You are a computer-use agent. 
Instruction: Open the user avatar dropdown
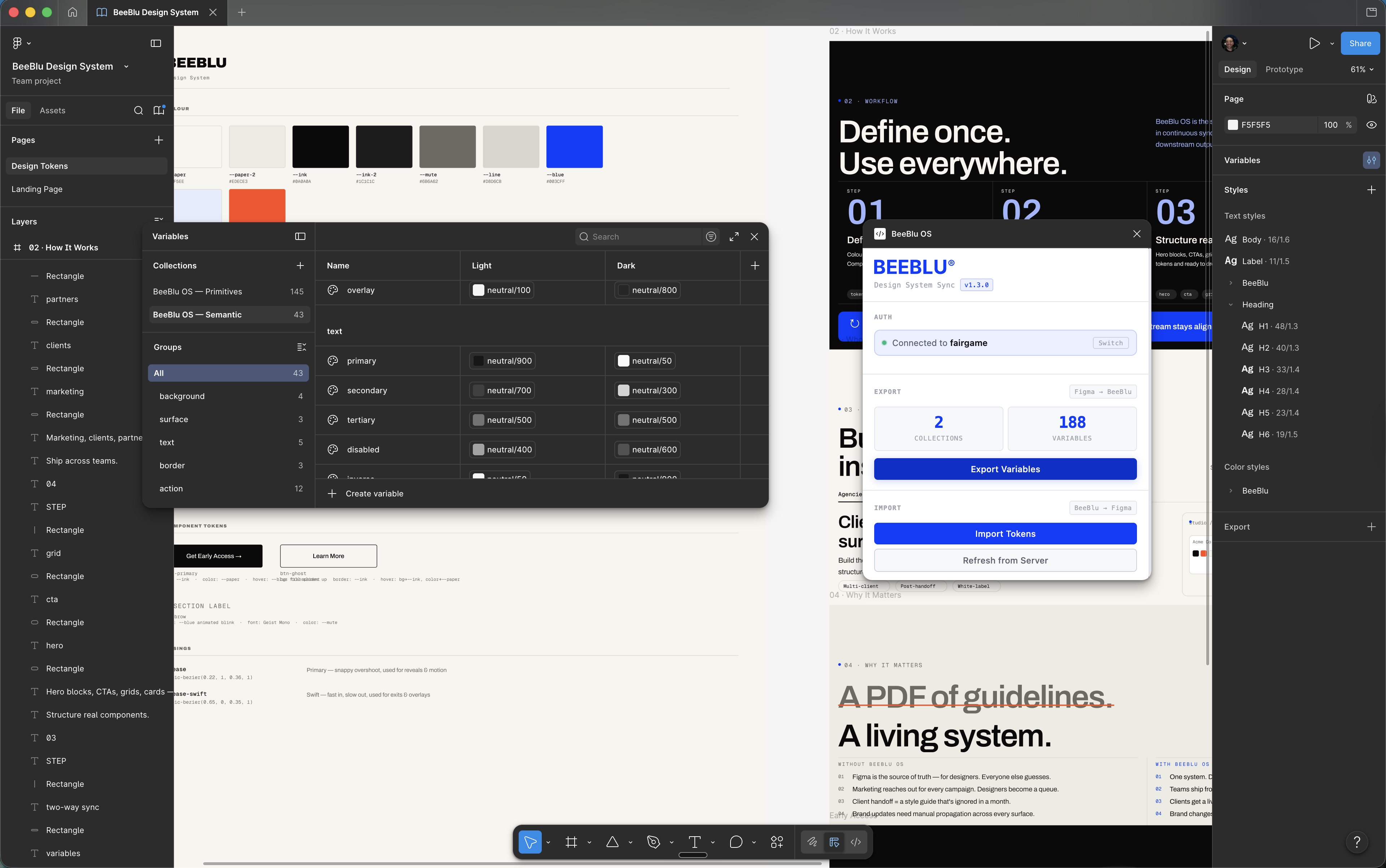click(1234, 43)
